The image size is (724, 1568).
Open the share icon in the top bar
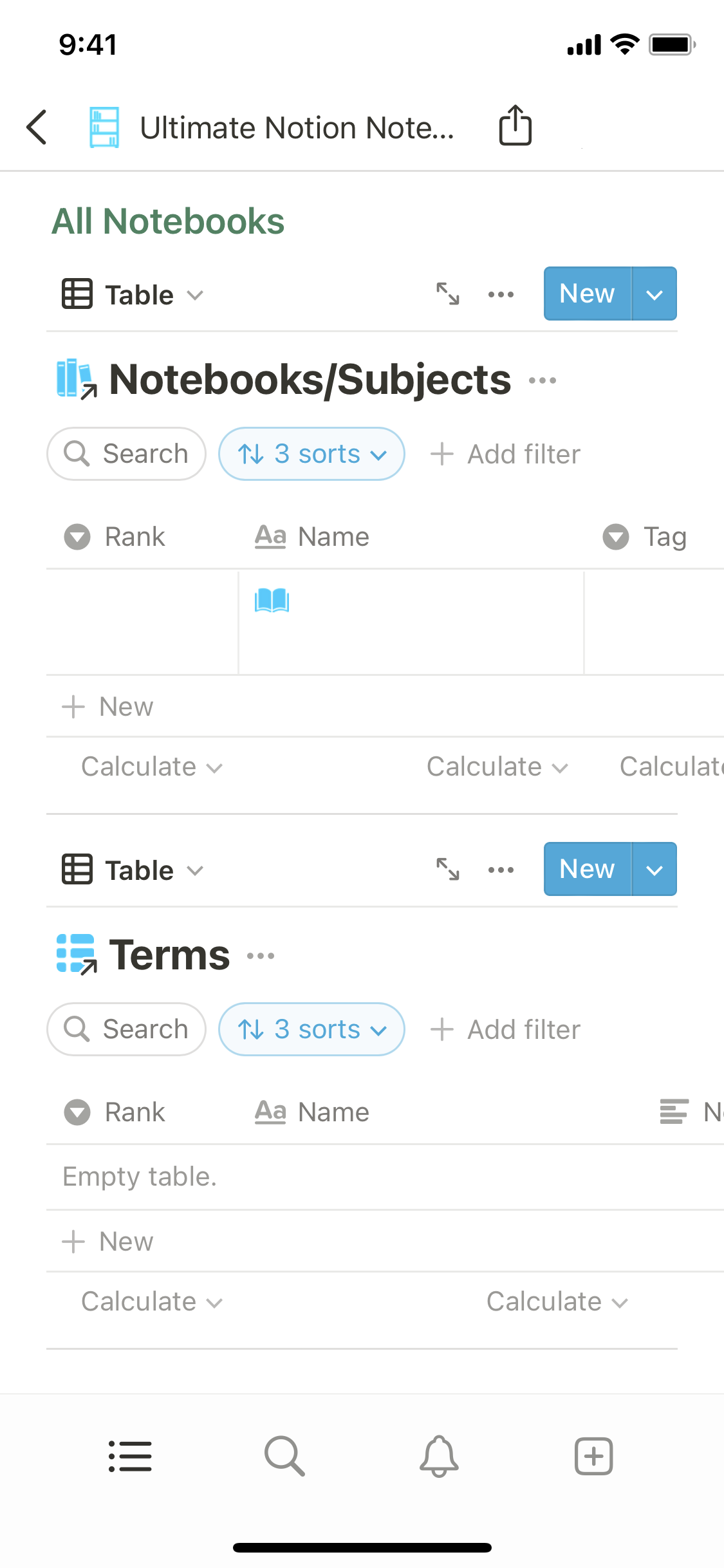(x=514, y=126)
